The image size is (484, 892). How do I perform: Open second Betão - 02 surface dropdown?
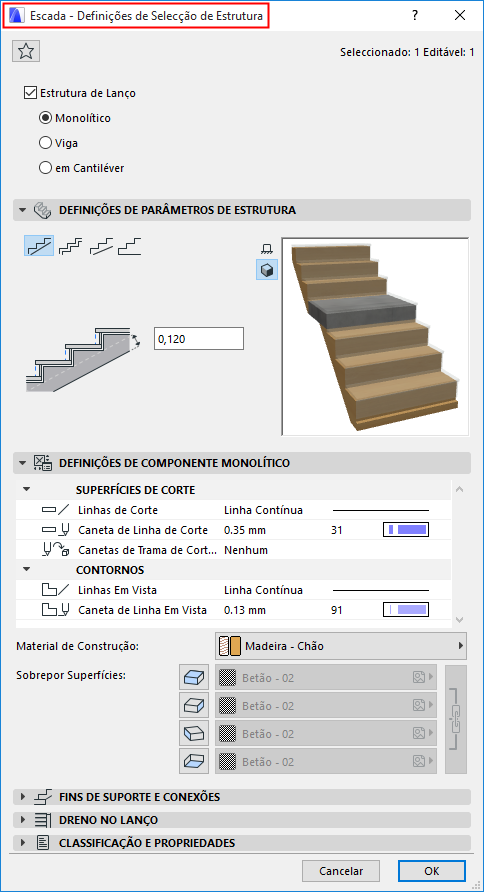click(326, 705)
